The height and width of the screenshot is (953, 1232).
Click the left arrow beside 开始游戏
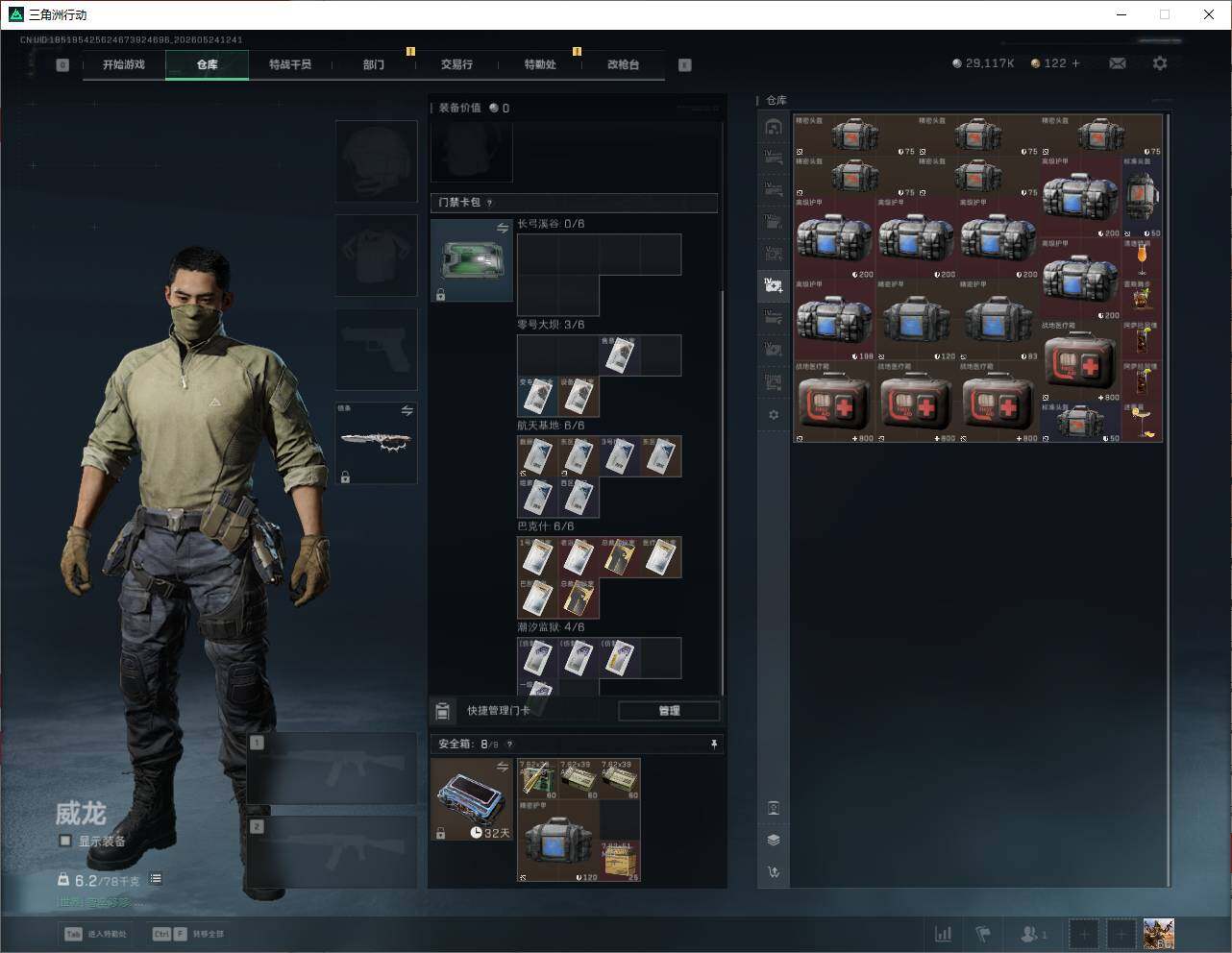click(x=62, y=65)
